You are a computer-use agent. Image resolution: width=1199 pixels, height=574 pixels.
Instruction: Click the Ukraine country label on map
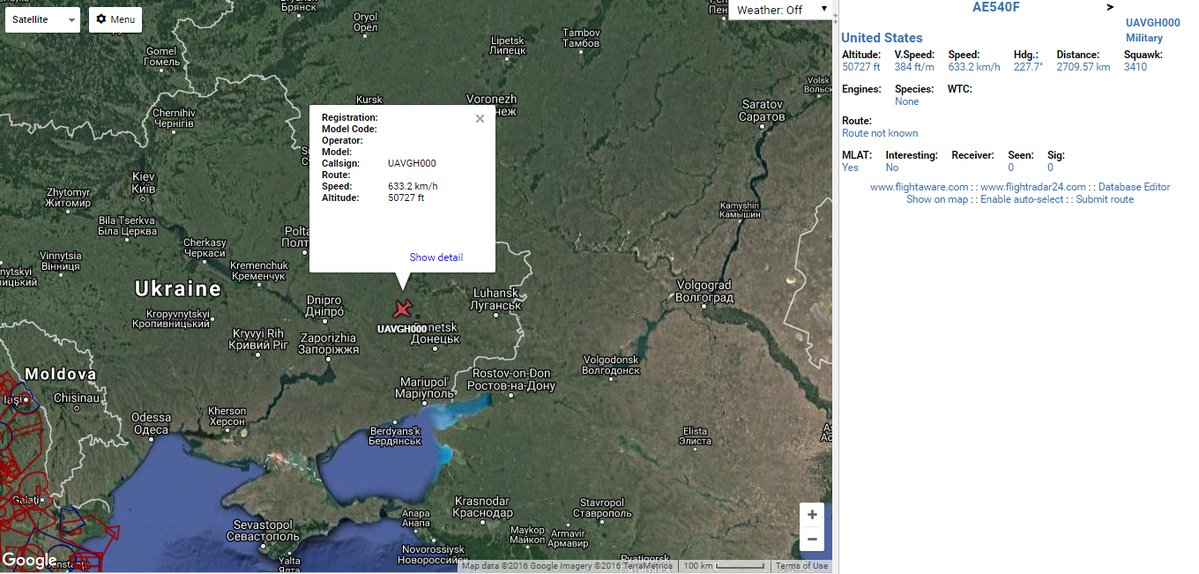point(178,288)
